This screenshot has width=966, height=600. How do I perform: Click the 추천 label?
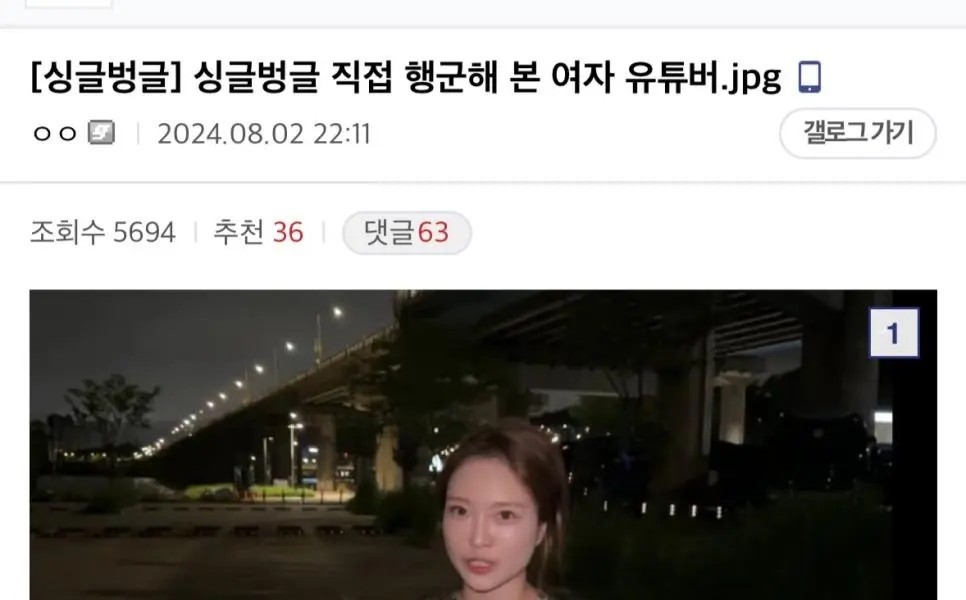click(238, 232)
